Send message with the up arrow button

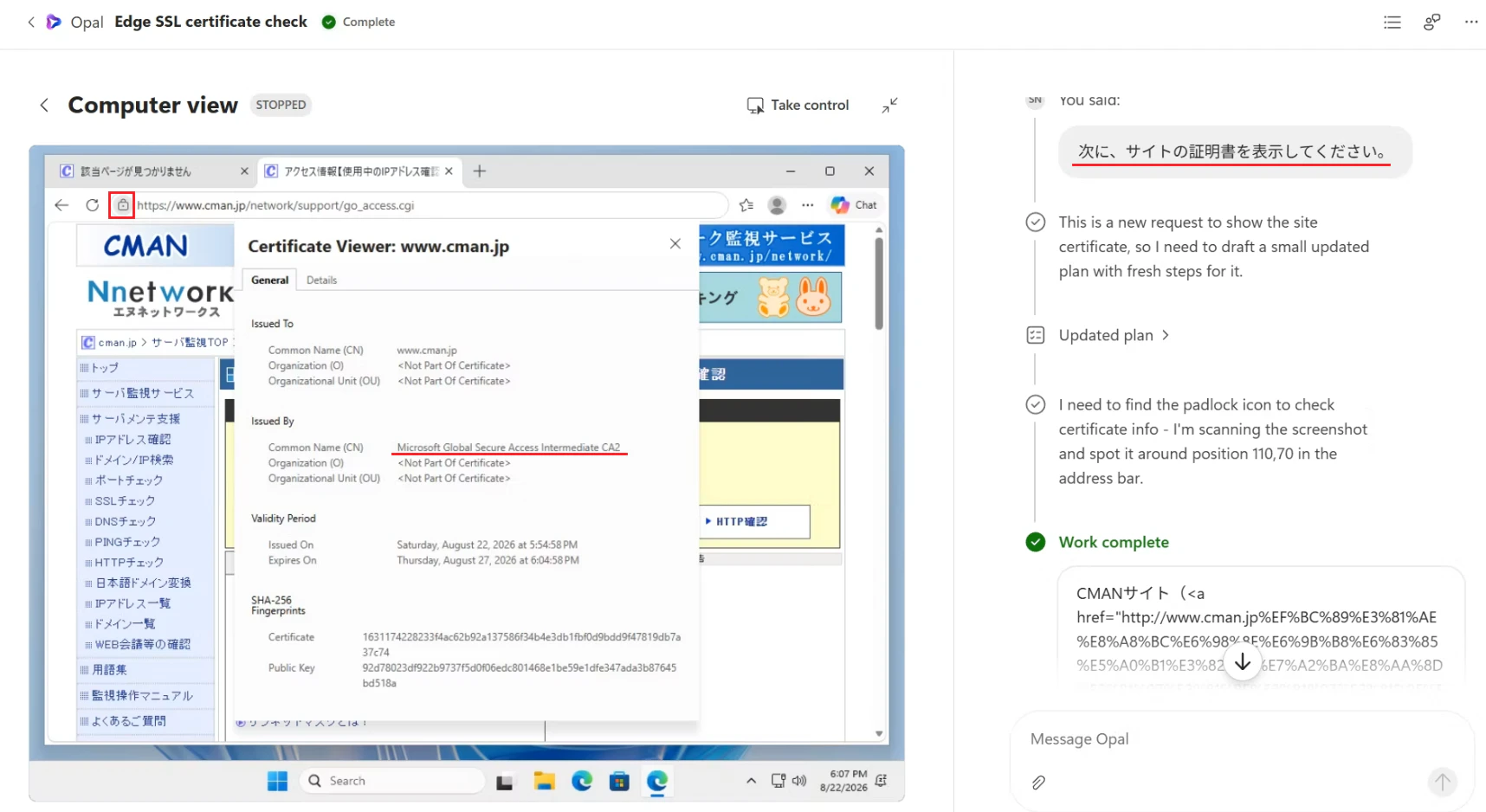pyautogui.click(x=1442, y=783)
